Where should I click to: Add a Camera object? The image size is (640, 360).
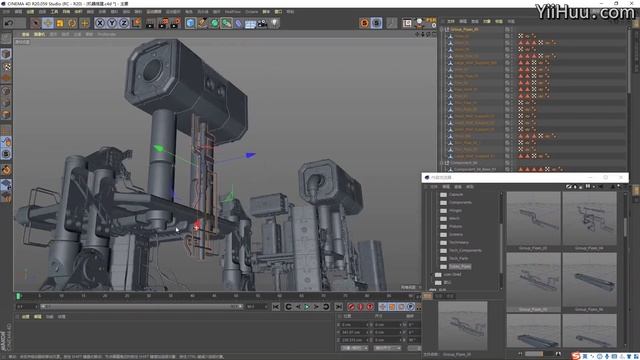(x=262, y=23)
